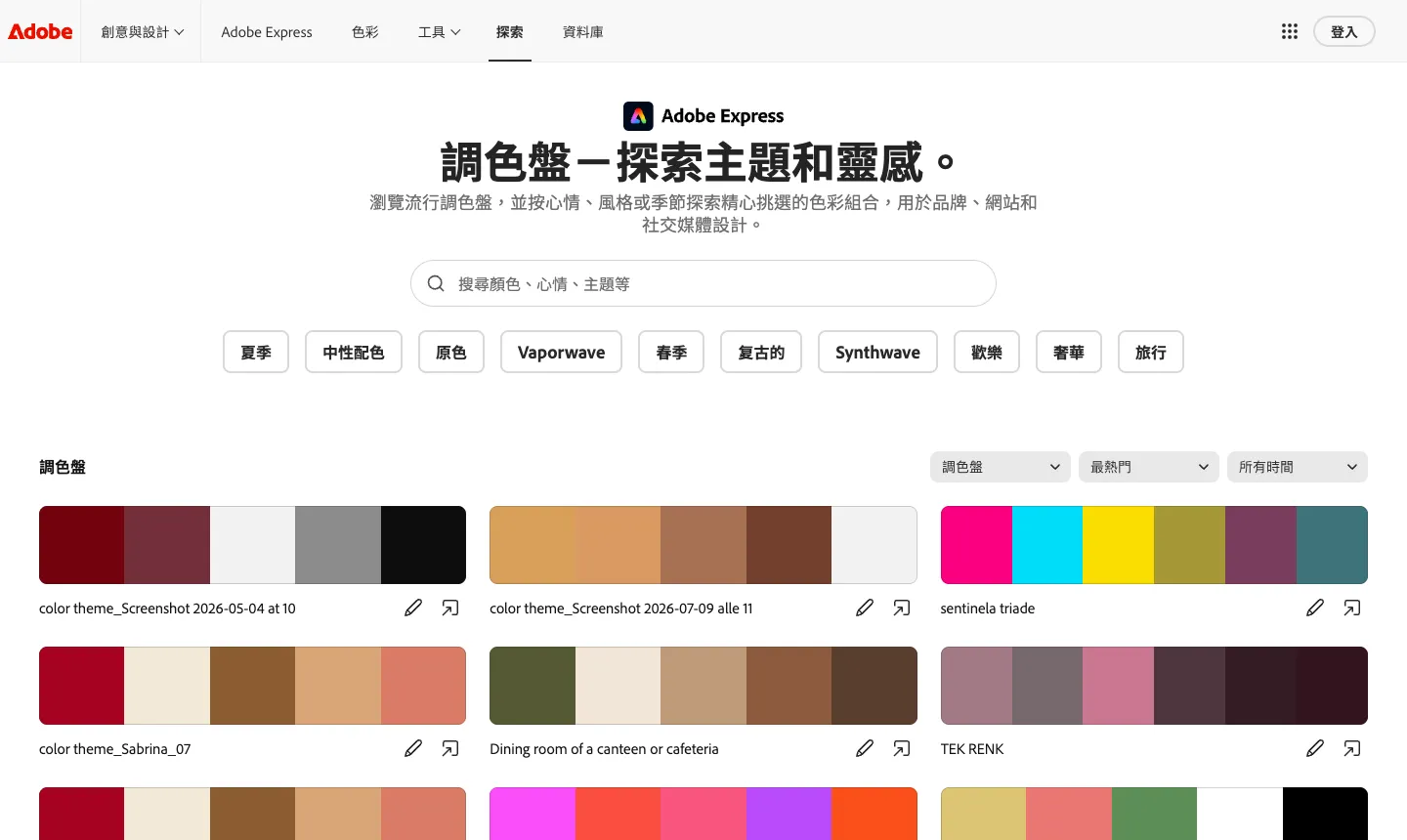Viewport: 1407px width, 840px height.
Task: Open sentinela triade in new view
Action: pos(1352,608)
